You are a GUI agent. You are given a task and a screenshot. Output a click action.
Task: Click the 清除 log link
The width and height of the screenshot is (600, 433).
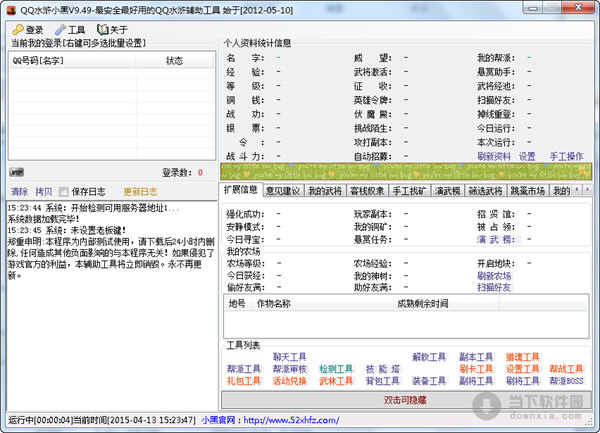[x=20, y=192]
